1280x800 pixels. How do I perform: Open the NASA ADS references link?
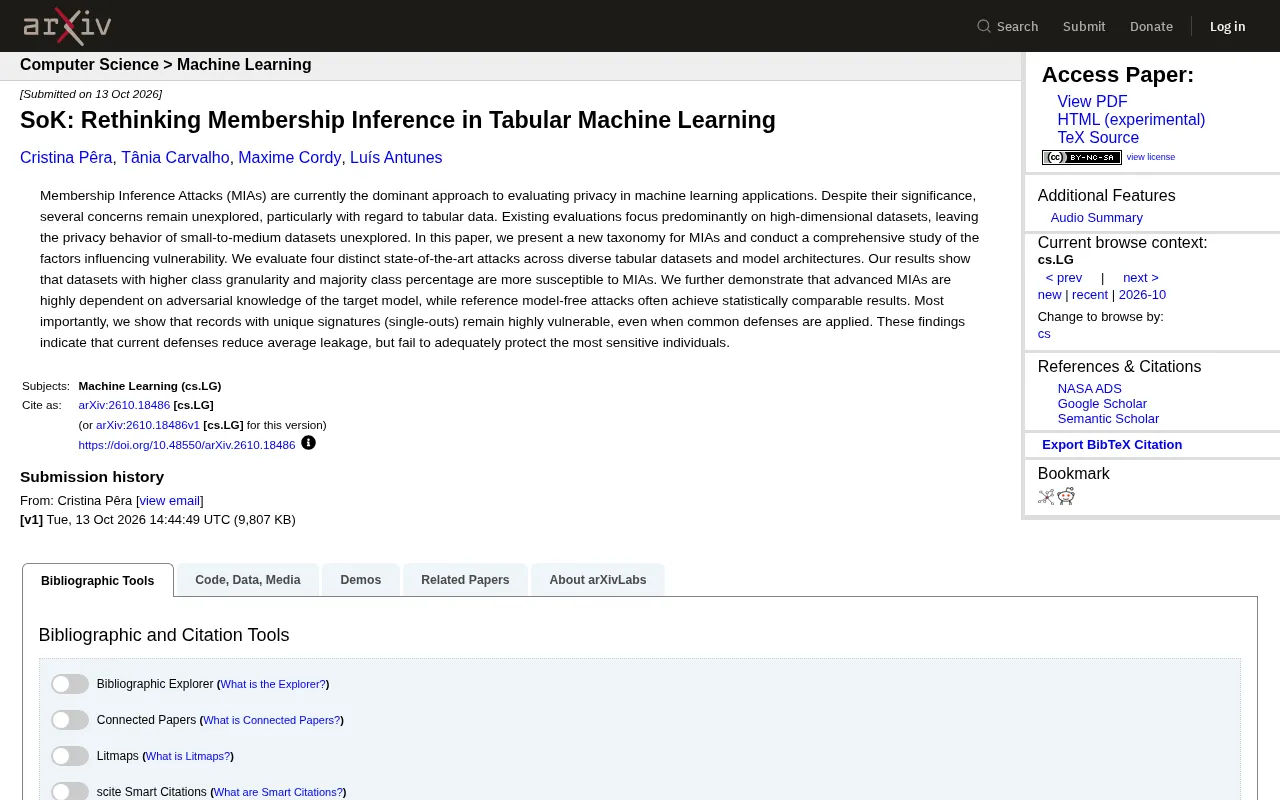click(x=1090, y=389)
